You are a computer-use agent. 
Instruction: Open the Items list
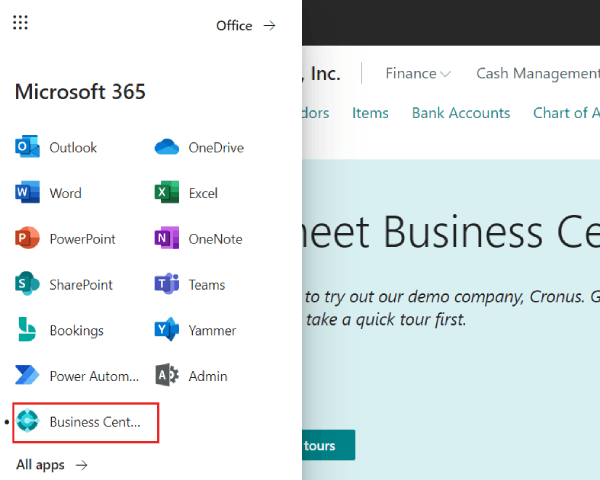(x=370, y=113)
